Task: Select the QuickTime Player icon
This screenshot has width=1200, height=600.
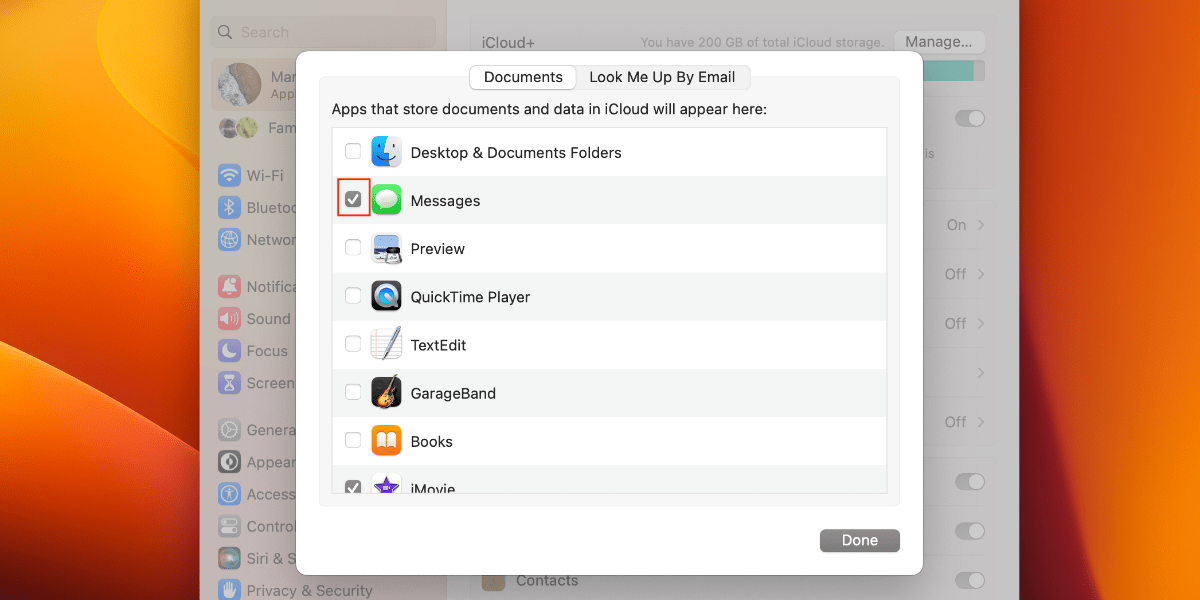Action: click(386, 296)
